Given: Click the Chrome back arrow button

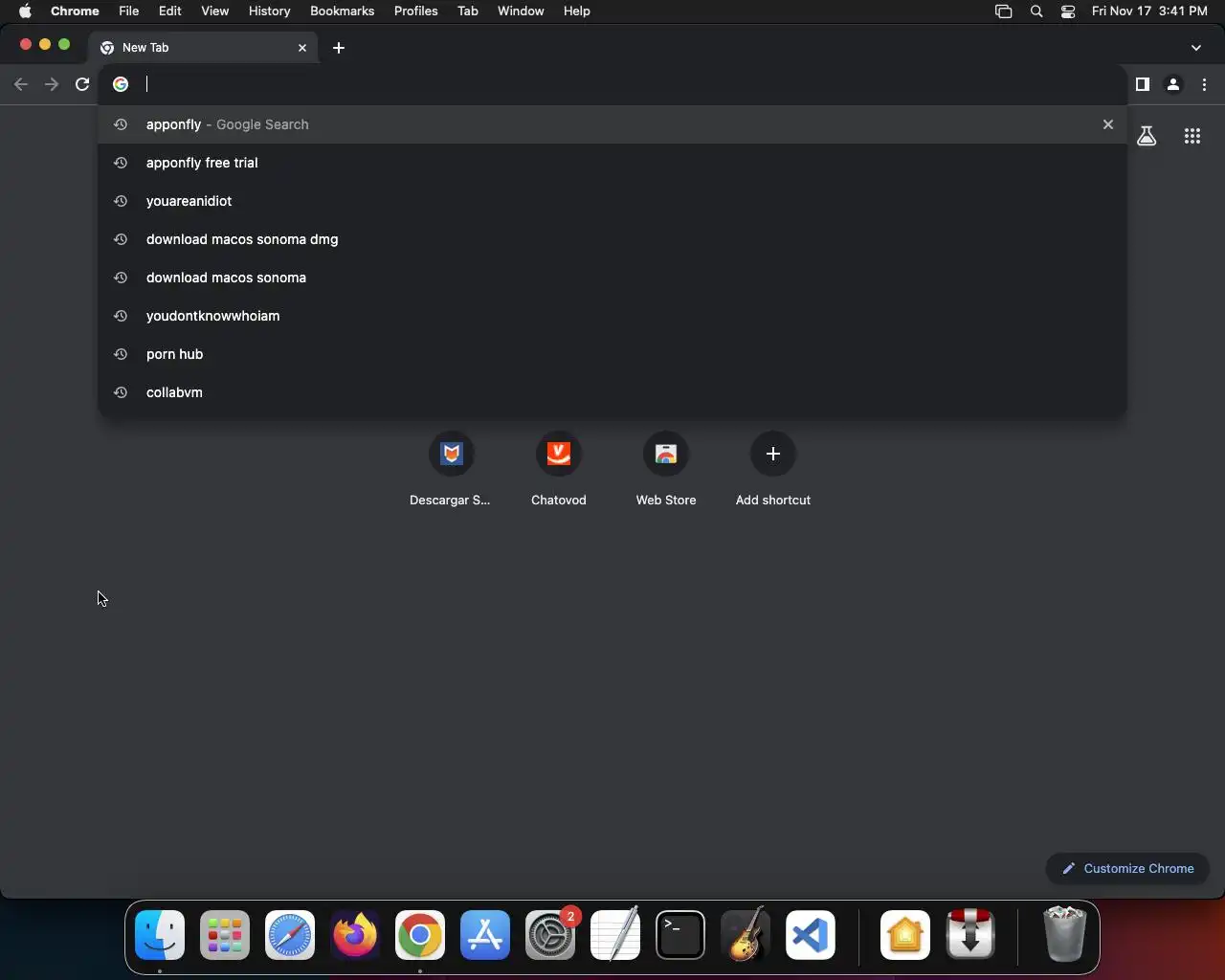Looking at the screenshot, I should 21,84.
